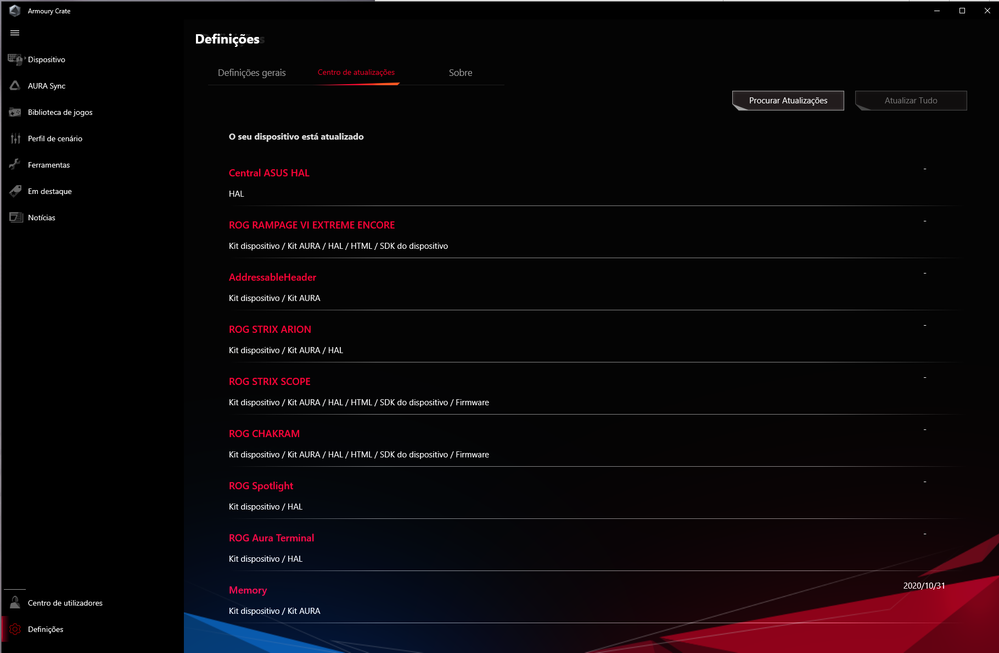Click the Notícias newspaper icon
The width and height of the screenshot is (999, 653).
click(x=15, y=217)
